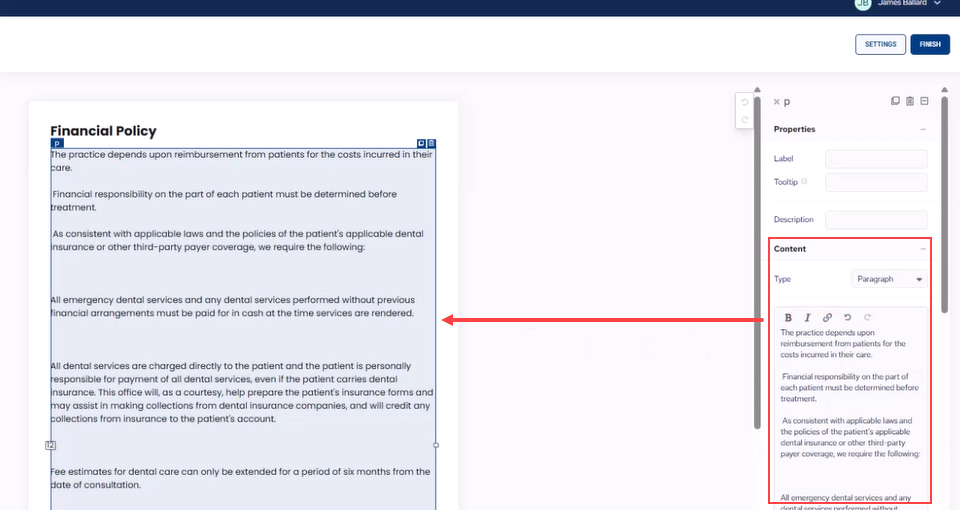This screenshot has height=510, width=960.
Task: Click the editor's greyed redo arrow icon
Action: click(867, 317)
